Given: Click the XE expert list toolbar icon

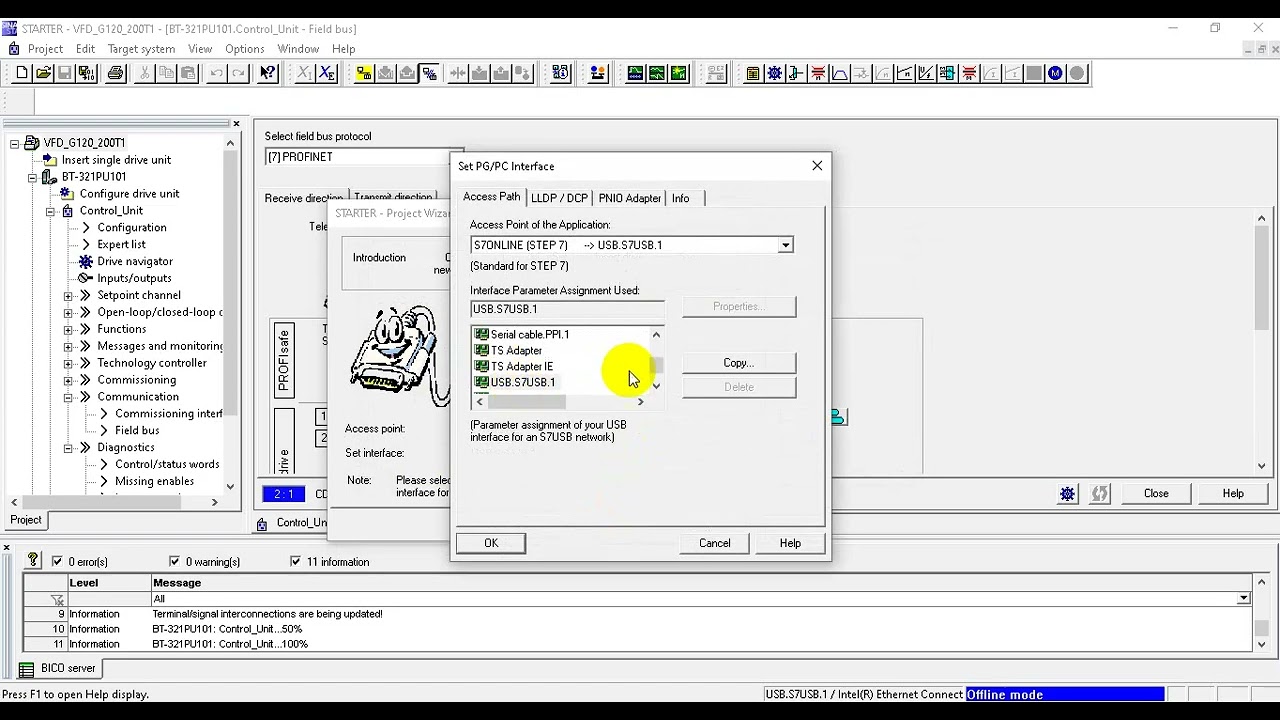Looking at the screenshot, I should click(x=326, y=73).
